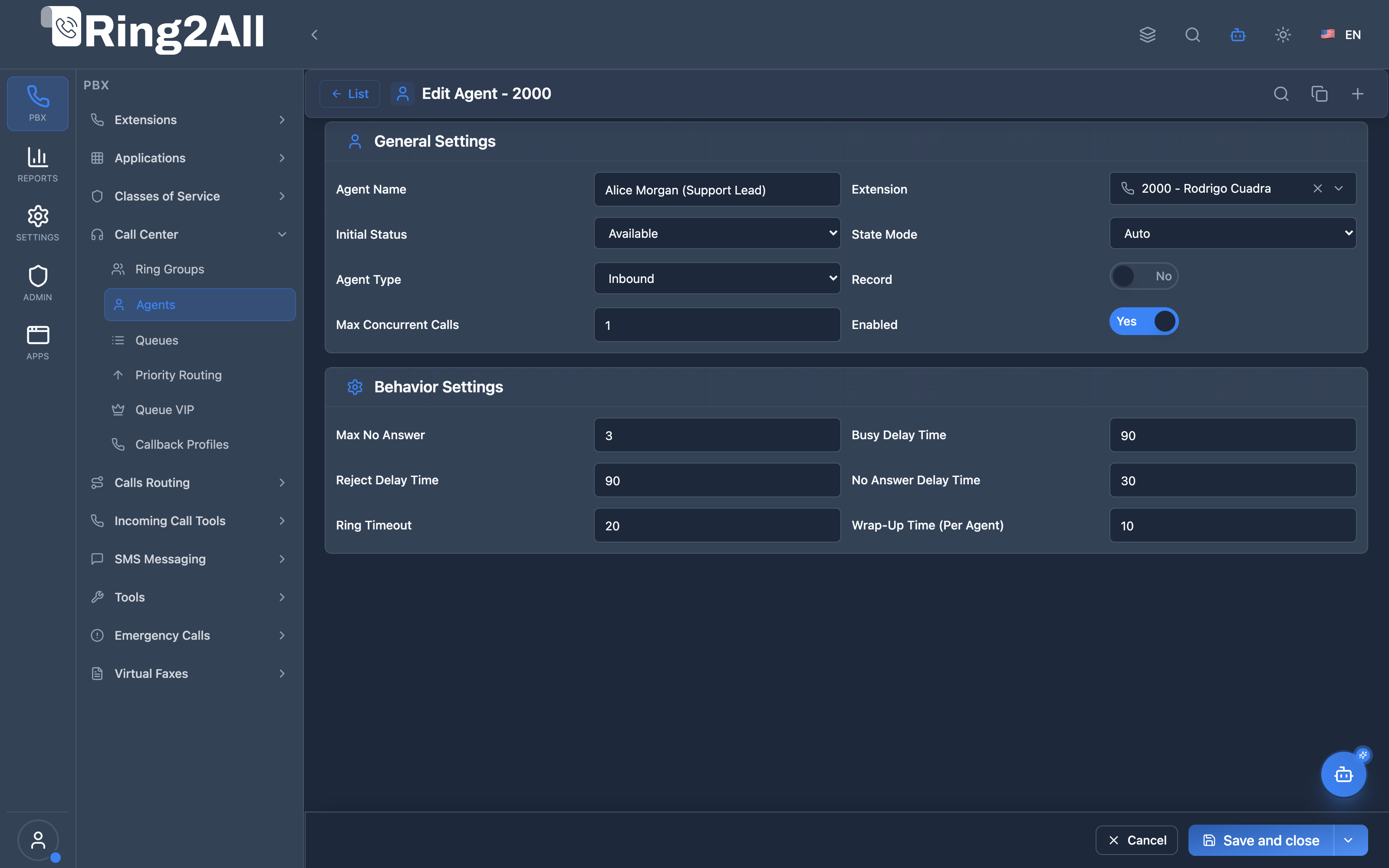The image size is (1389, 868).
Task: Open Ring Groups in the sidebar
Action: pyautogui.click(x=200, y=269)
